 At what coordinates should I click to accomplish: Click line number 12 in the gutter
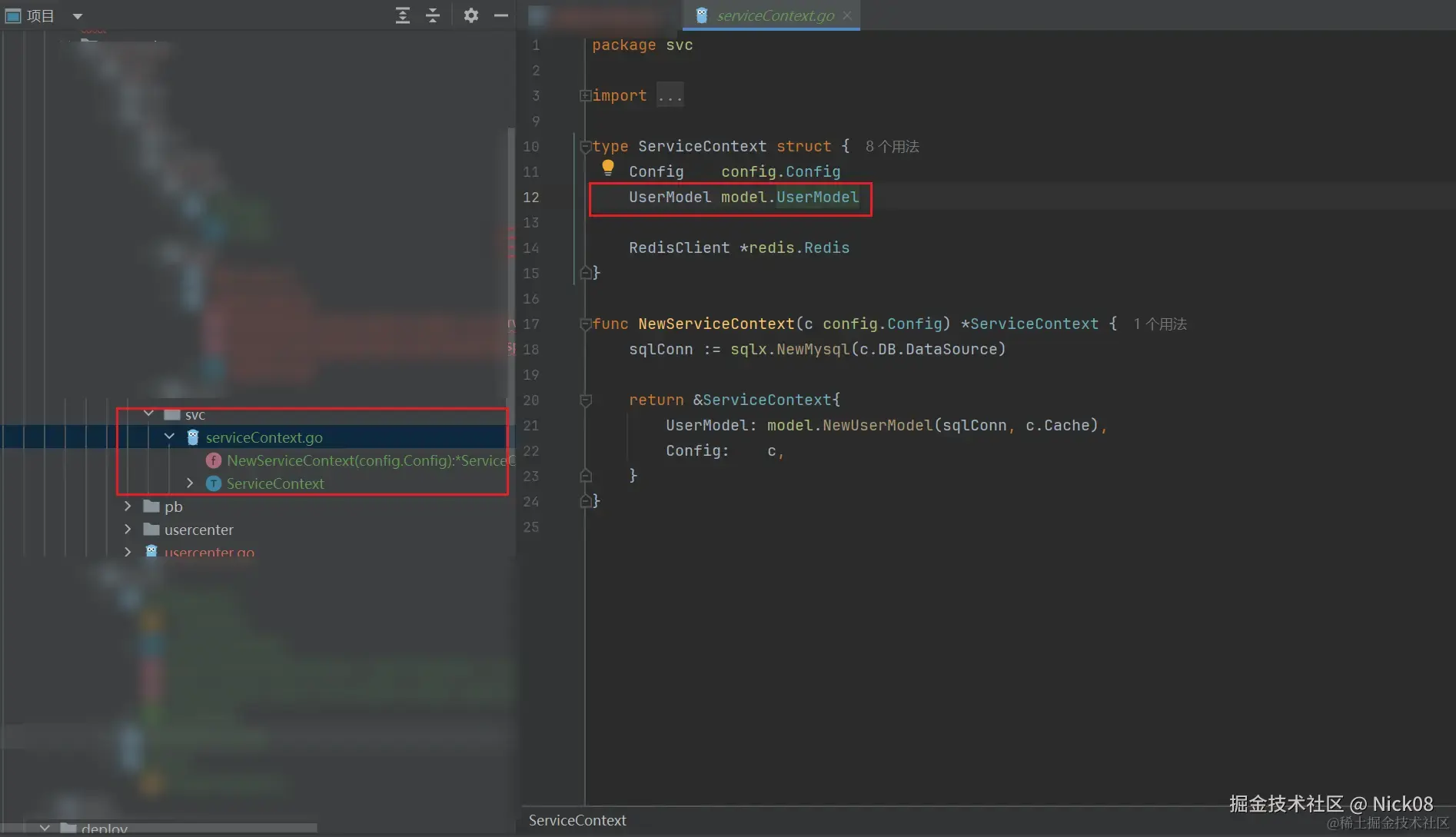coord(531,197)
